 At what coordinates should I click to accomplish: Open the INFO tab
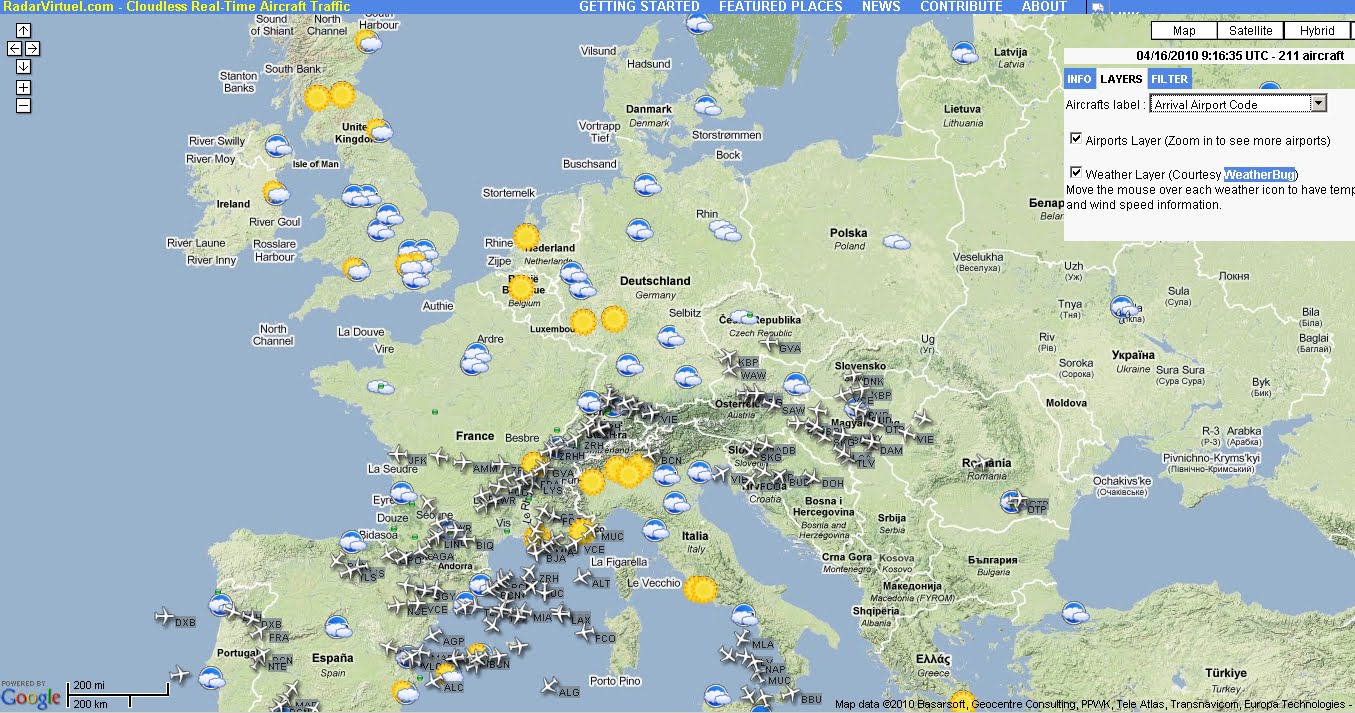tap(1079, 78)
